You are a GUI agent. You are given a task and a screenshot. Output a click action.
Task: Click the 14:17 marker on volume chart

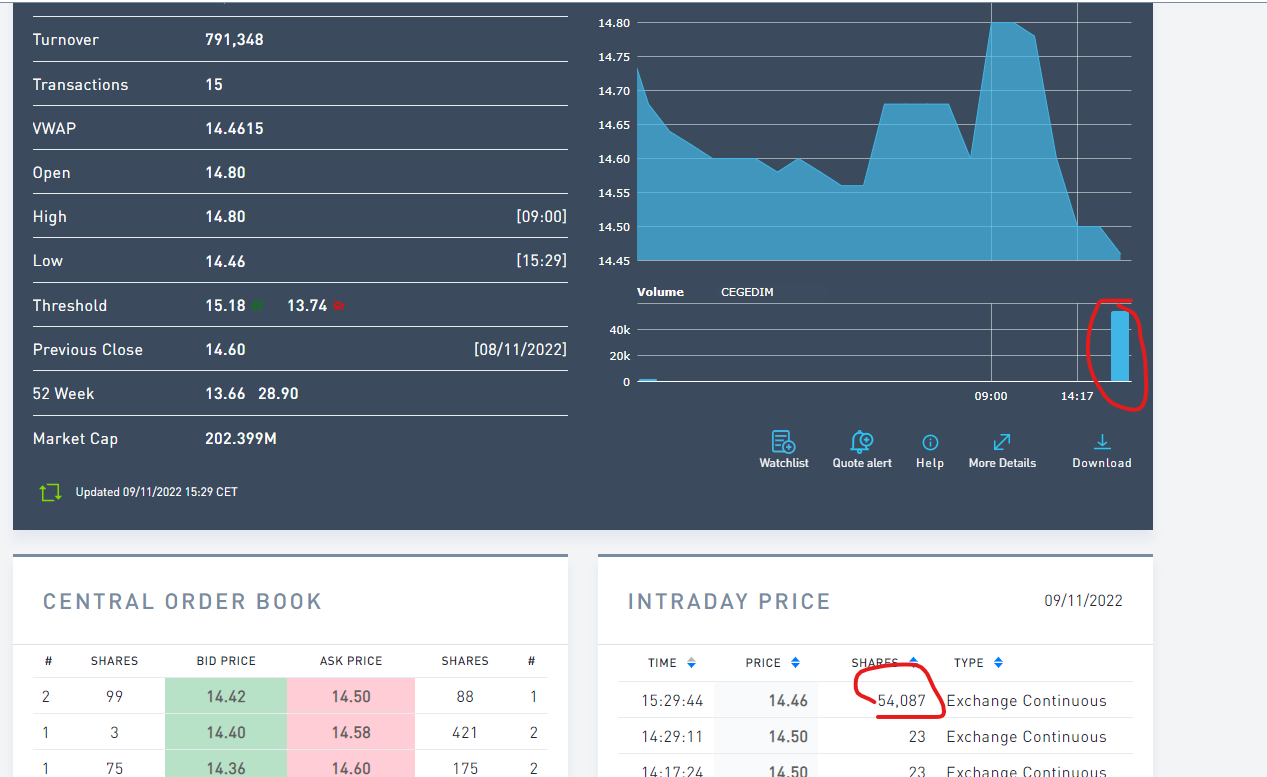1077,396
